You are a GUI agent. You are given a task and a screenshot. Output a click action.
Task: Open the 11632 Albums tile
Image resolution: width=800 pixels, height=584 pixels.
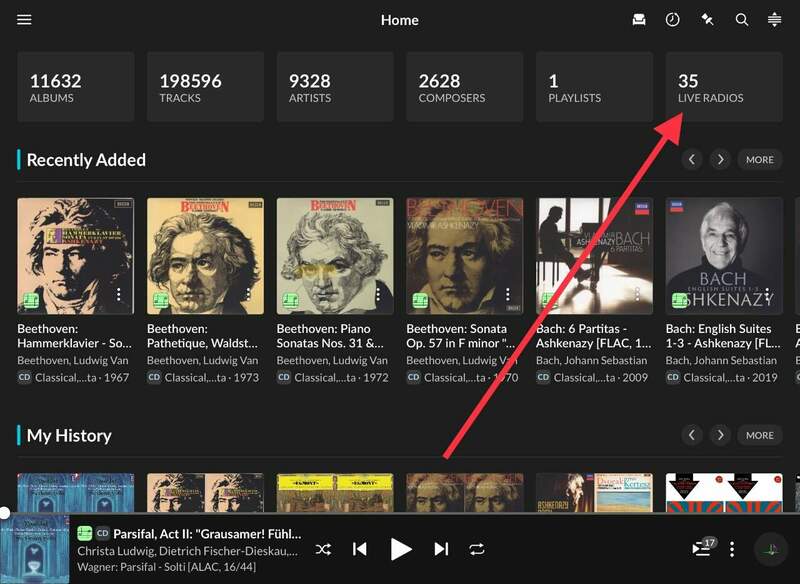pyautogui.click(x=76, y=87)
